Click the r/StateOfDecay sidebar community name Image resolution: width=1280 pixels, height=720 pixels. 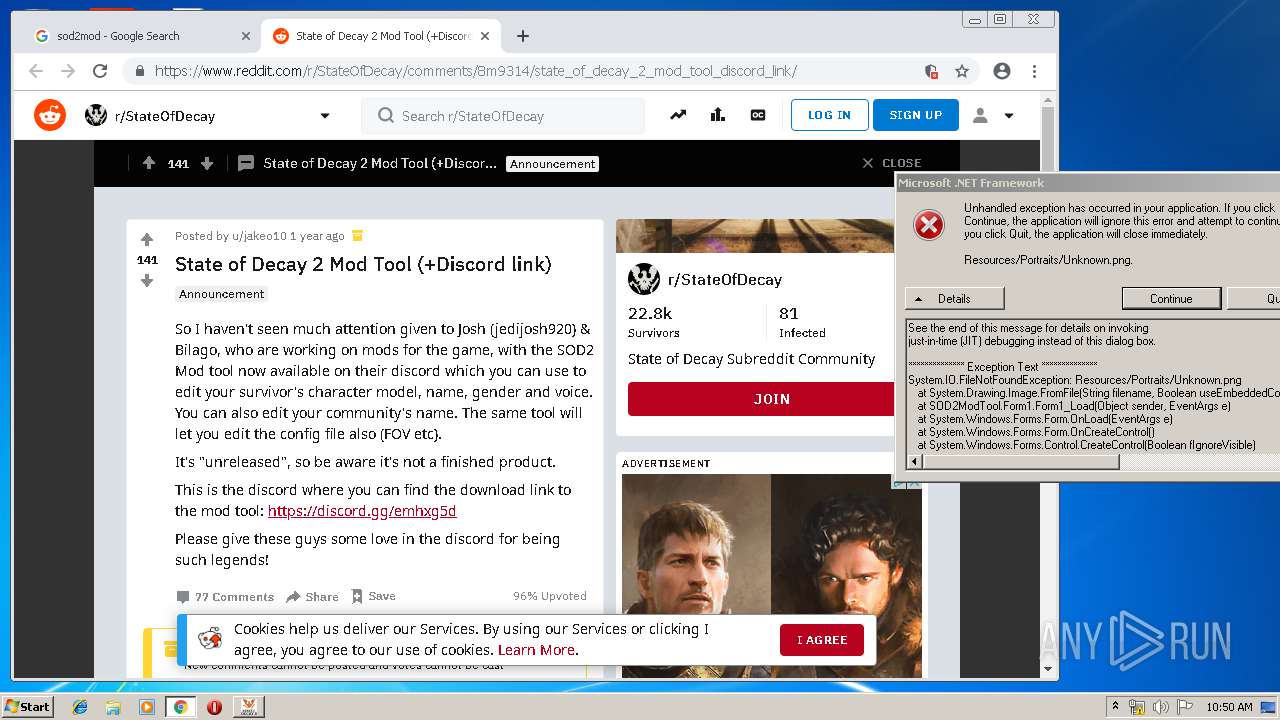[725, 280]
